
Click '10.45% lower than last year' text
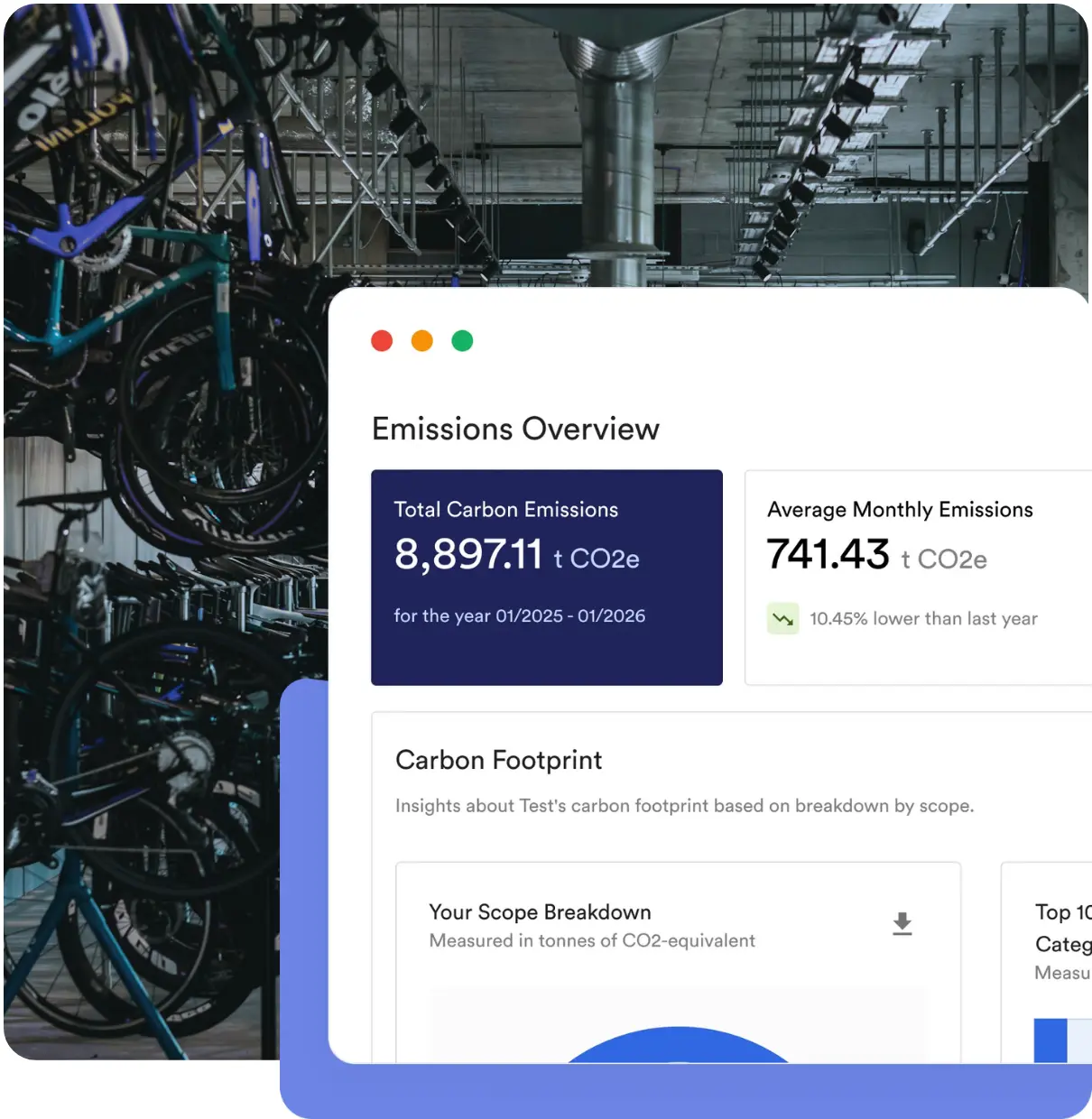pyautogui.click(x=923, y=618)
